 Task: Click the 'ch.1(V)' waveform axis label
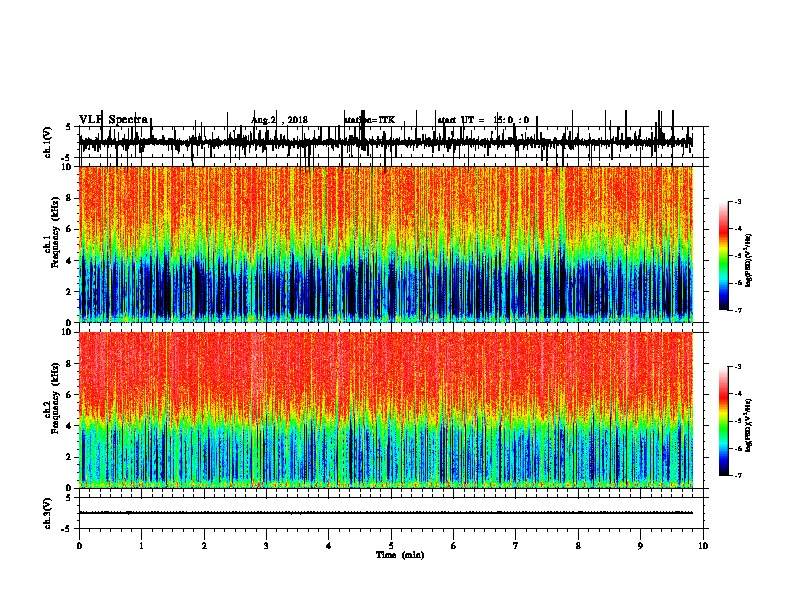click(47, 142)
